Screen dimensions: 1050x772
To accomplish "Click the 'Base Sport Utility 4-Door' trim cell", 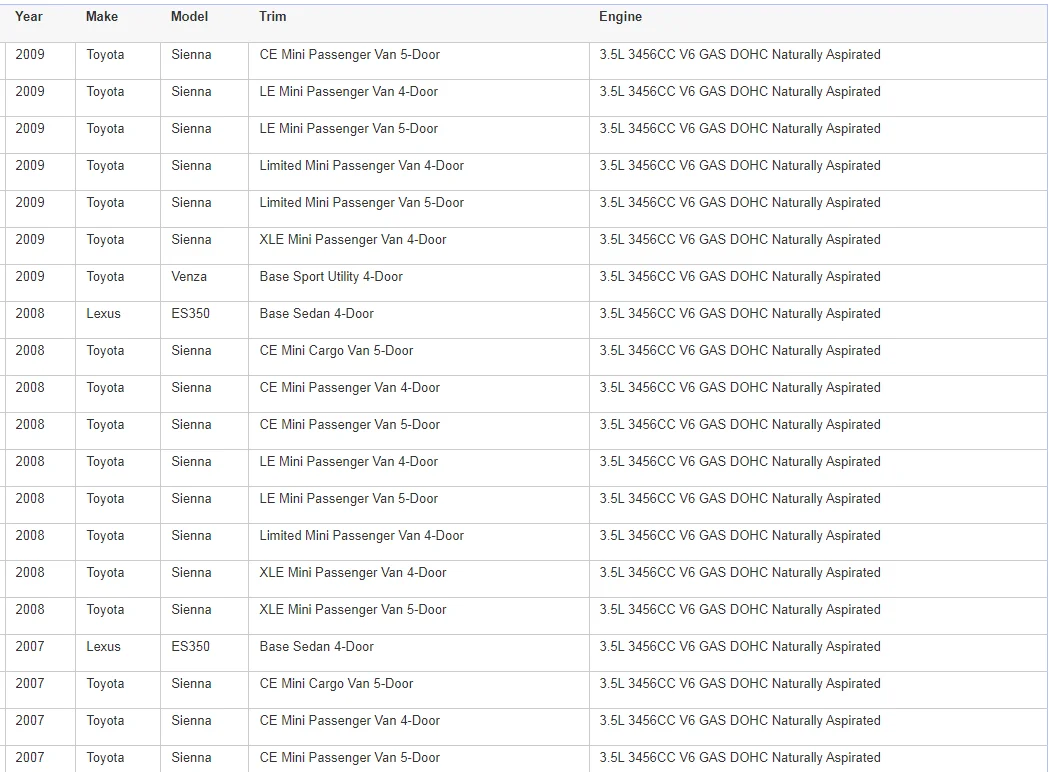I will tap(331, 277).
